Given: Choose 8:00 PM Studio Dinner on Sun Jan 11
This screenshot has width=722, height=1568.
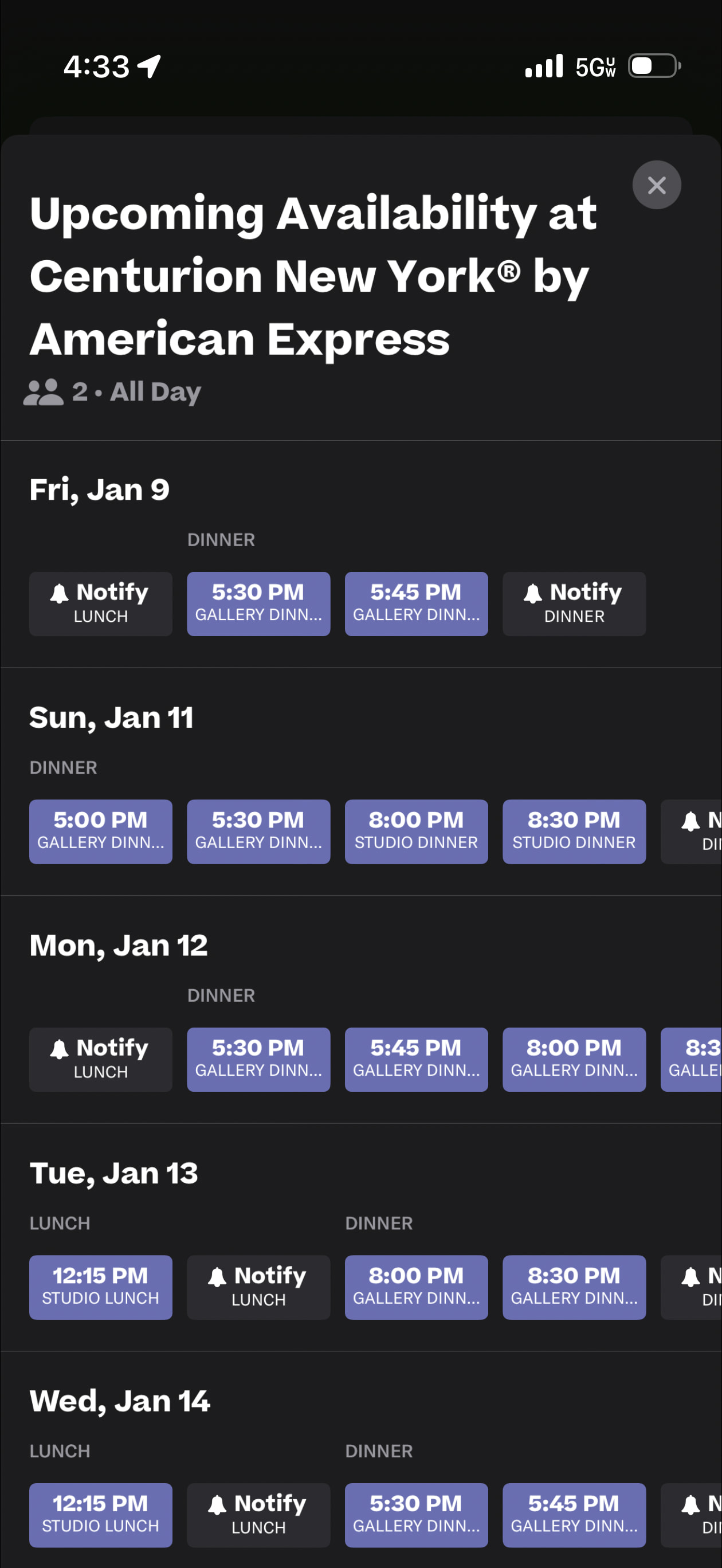Looking at the screenshot, I should click(417, 832).
